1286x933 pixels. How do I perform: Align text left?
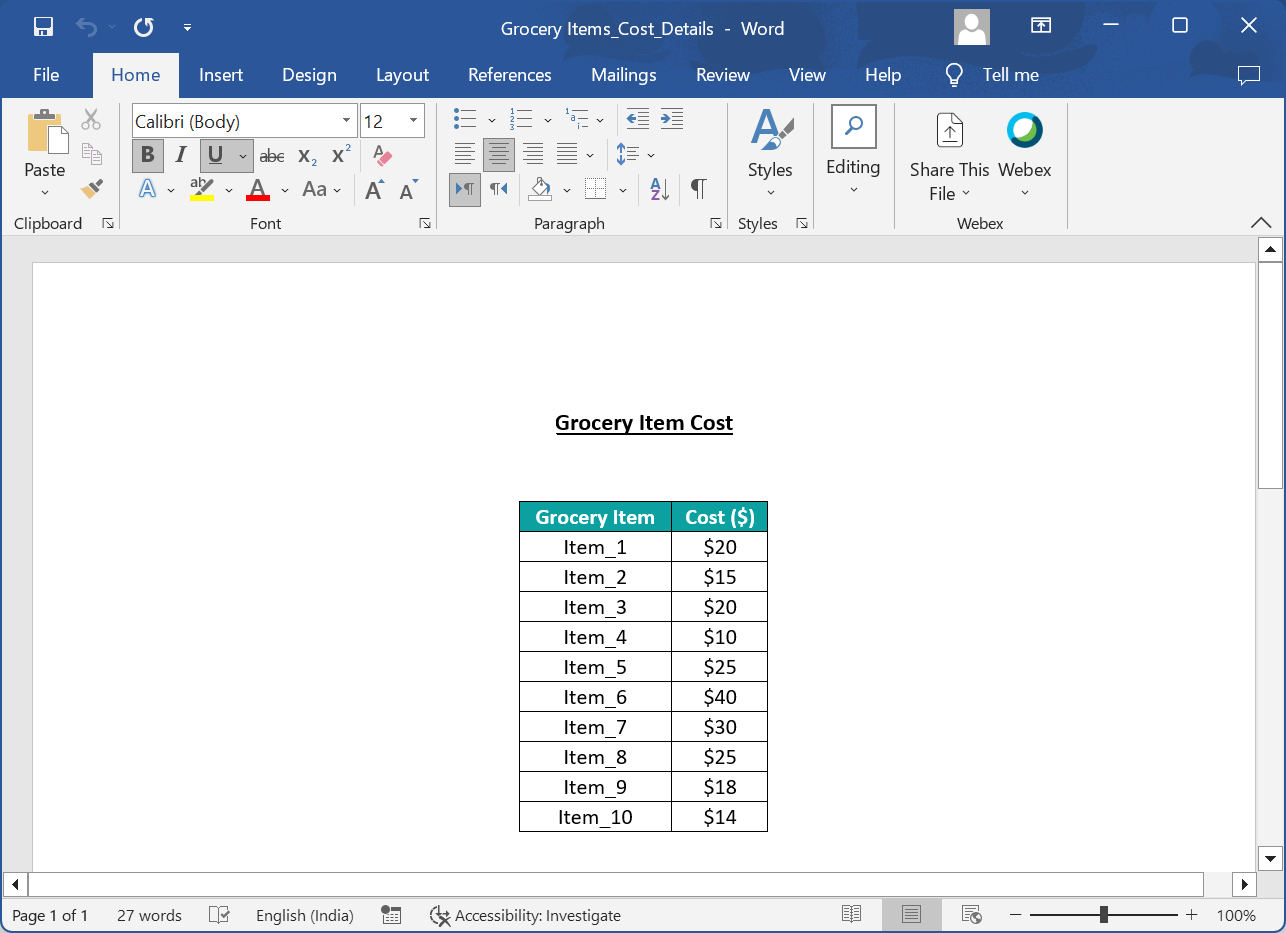click(465, 155)
